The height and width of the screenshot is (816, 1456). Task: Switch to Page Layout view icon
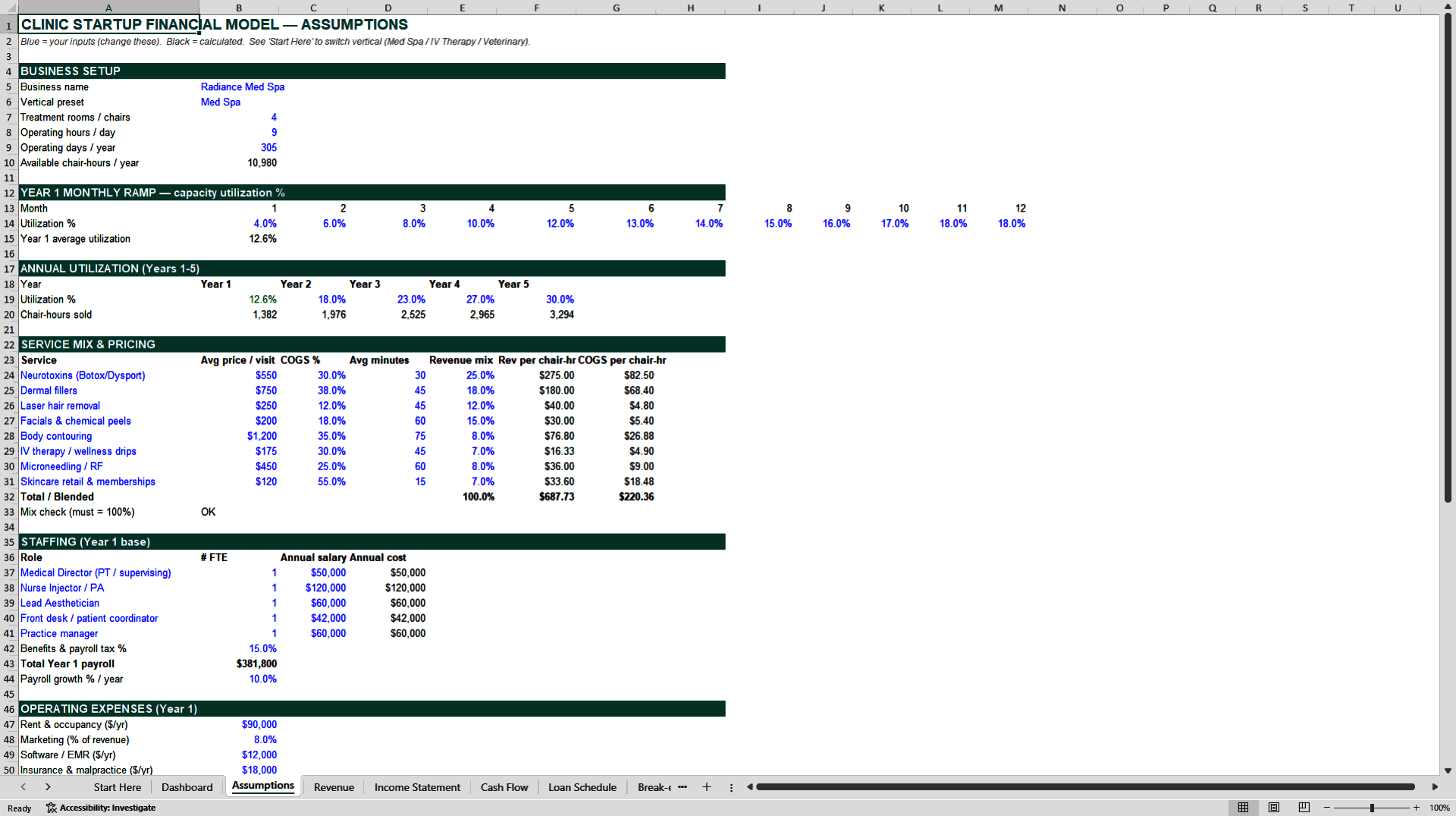1274,808
